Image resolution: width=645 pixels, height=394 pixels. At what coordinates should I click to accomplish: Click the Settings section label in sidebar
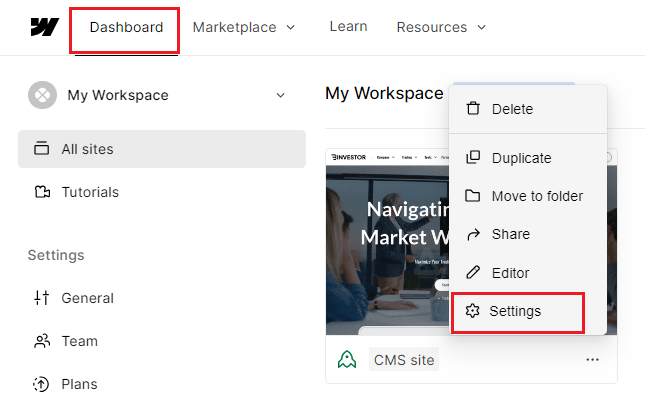click(56, 255)
